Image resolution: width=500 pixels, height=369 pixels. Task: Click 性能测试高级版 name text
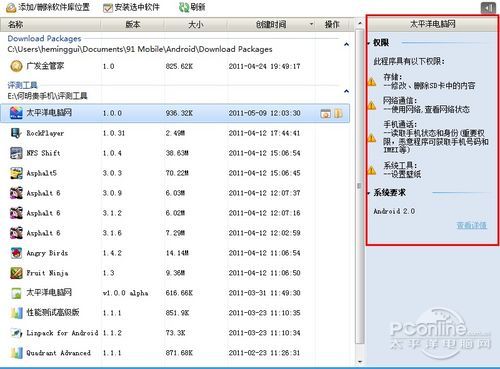(x=53, y=313)
